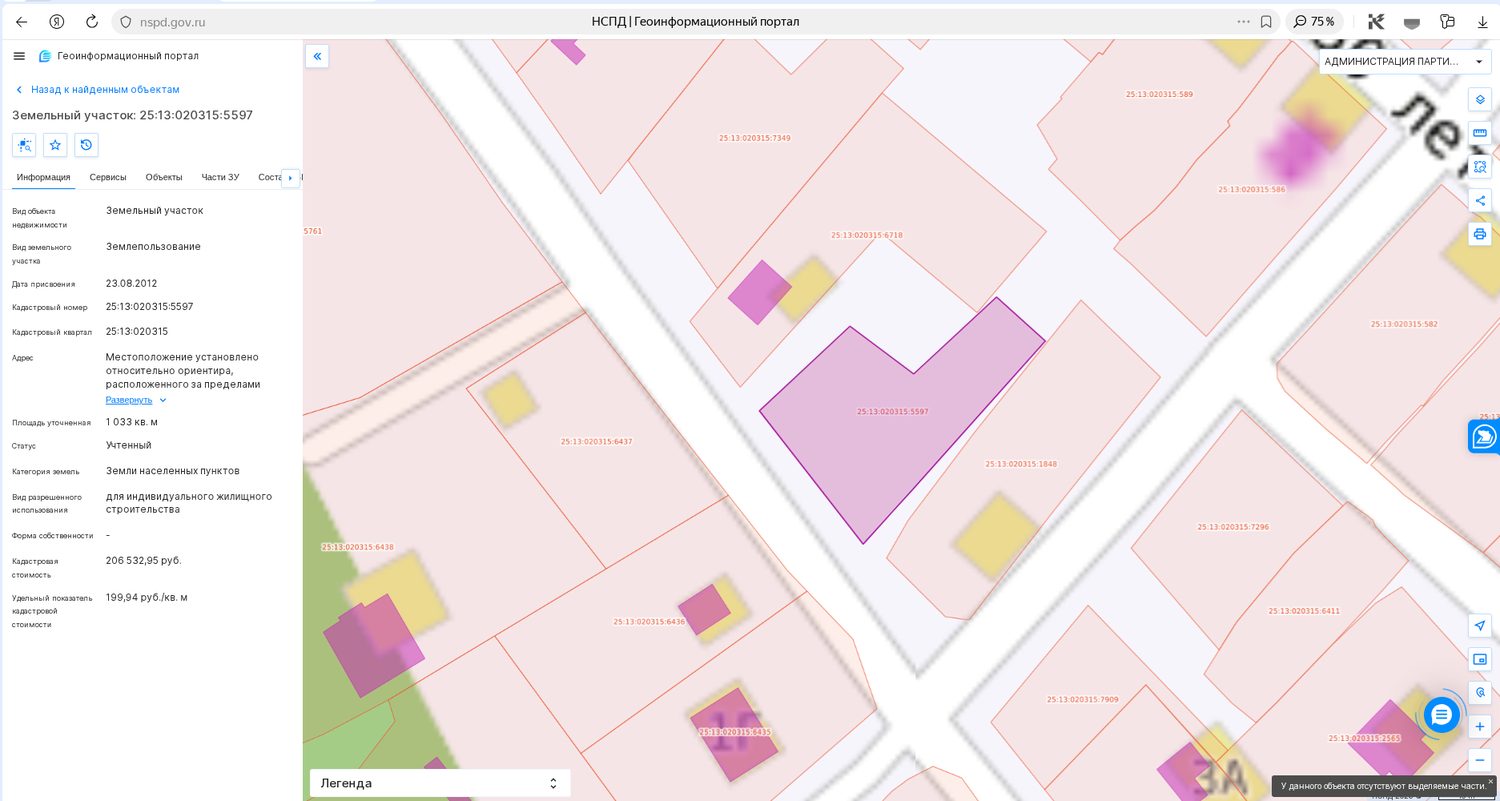The height and width of the screenshot is (801, 1500).
Task: Collapse the side panel with double-chevron button
Action: 317,56
